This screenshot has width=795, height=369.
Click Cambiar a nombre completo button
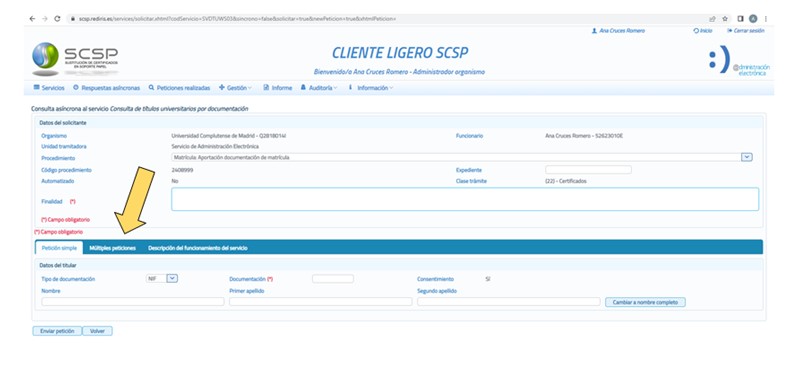tap(645, 302)
